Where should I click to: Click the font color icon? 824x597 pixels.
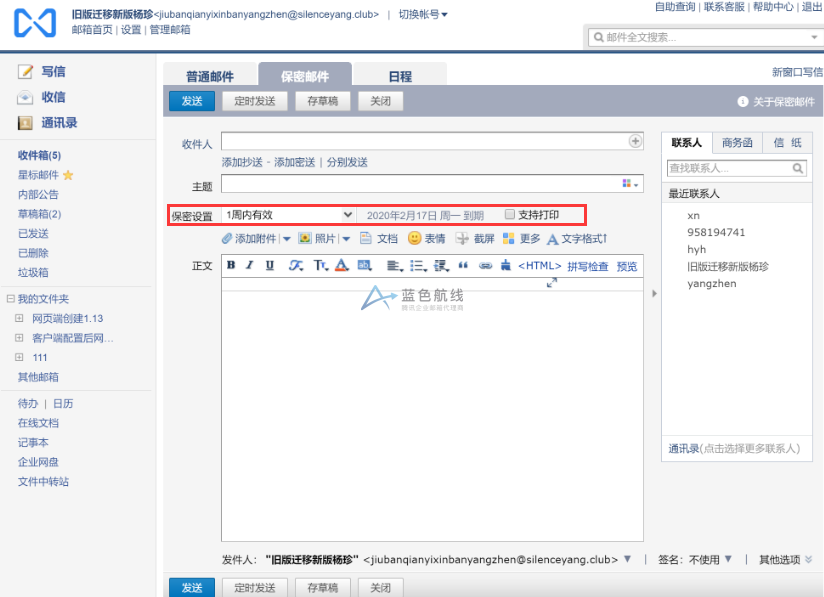(342, 265)
